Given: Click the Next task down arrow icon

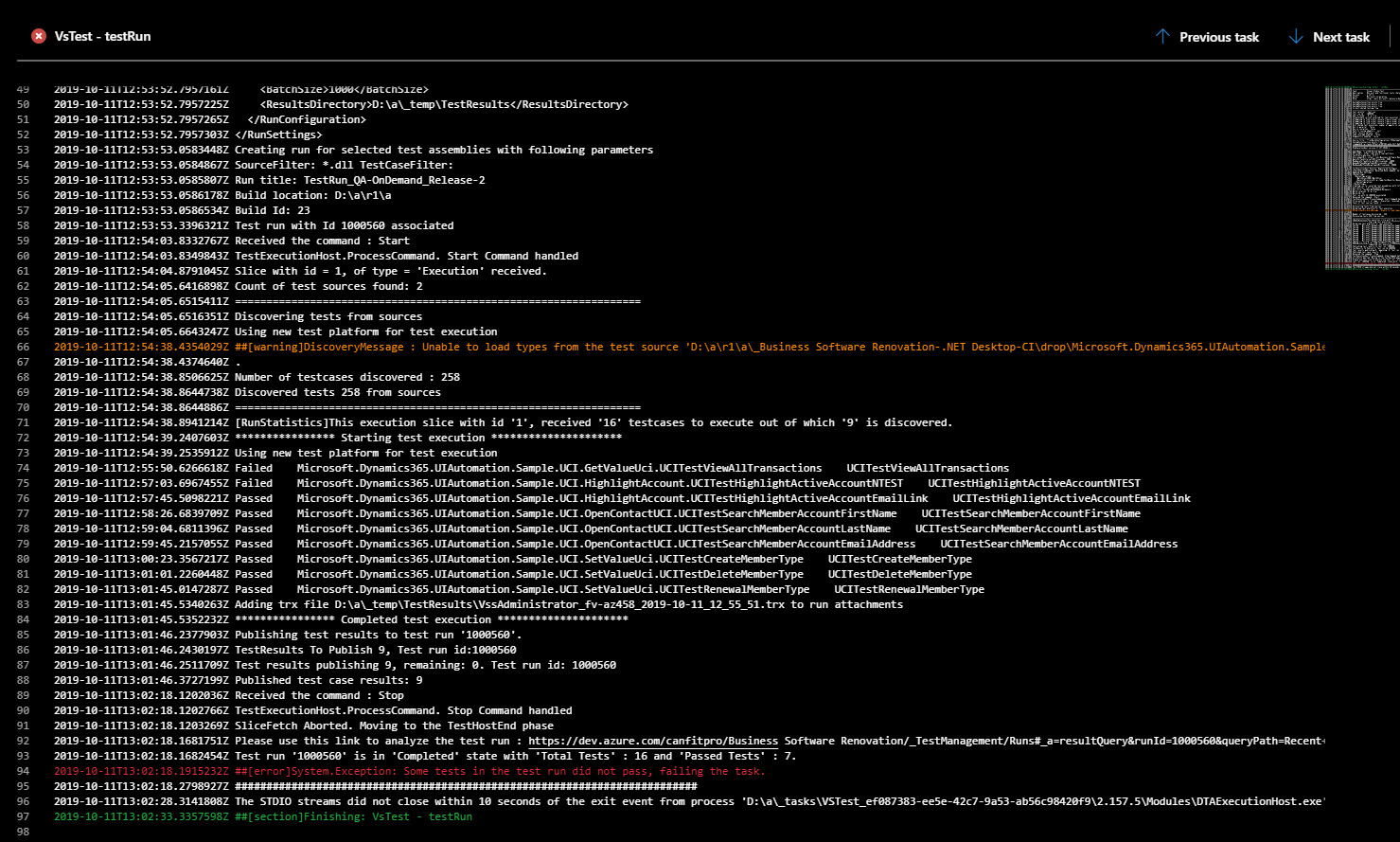Looking at the screenshot, I should (x=1296, y=37).
